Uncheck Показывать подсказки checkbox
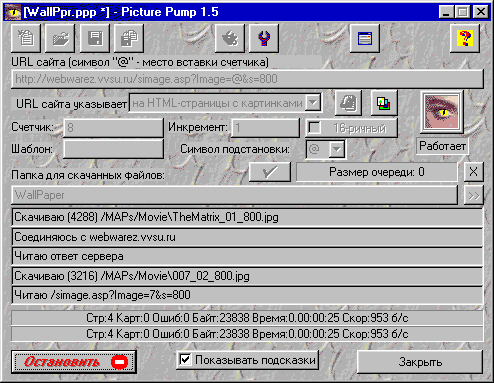Viewport: 494px width, 383px height. (185, 360)
